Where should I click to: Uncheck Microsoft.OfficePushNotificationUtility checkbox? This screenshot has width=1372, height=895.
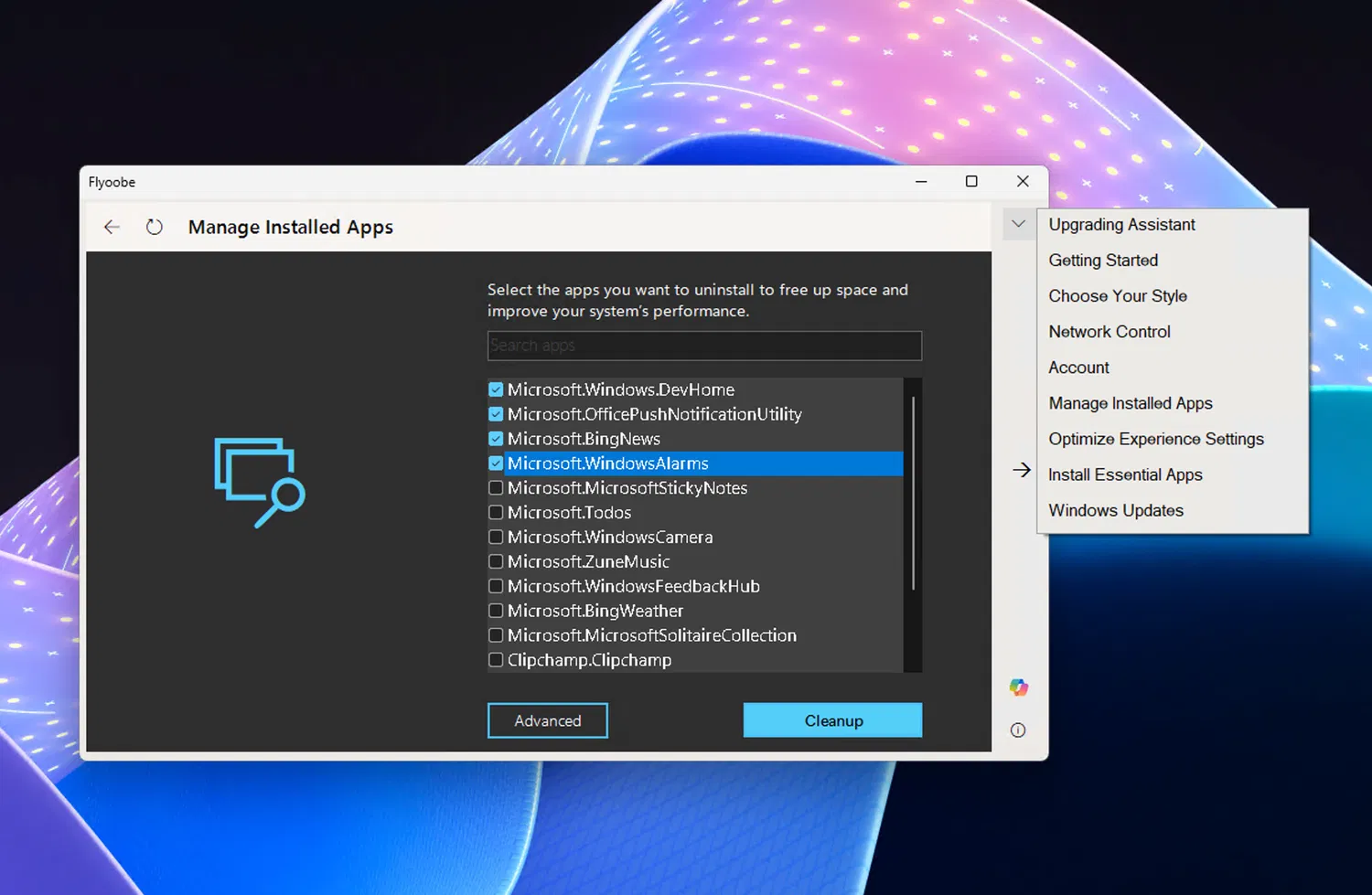coord(496,414)
